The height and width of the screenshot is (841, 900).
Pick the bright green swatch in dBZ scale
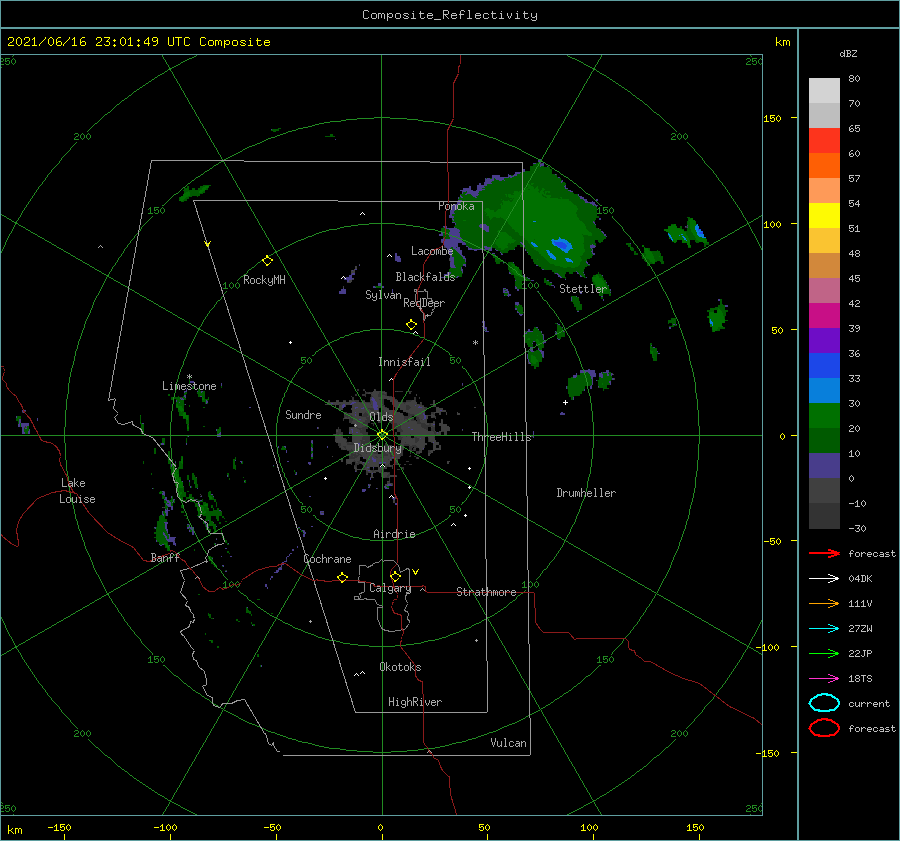pyautogui.click(x=824, y=415)
